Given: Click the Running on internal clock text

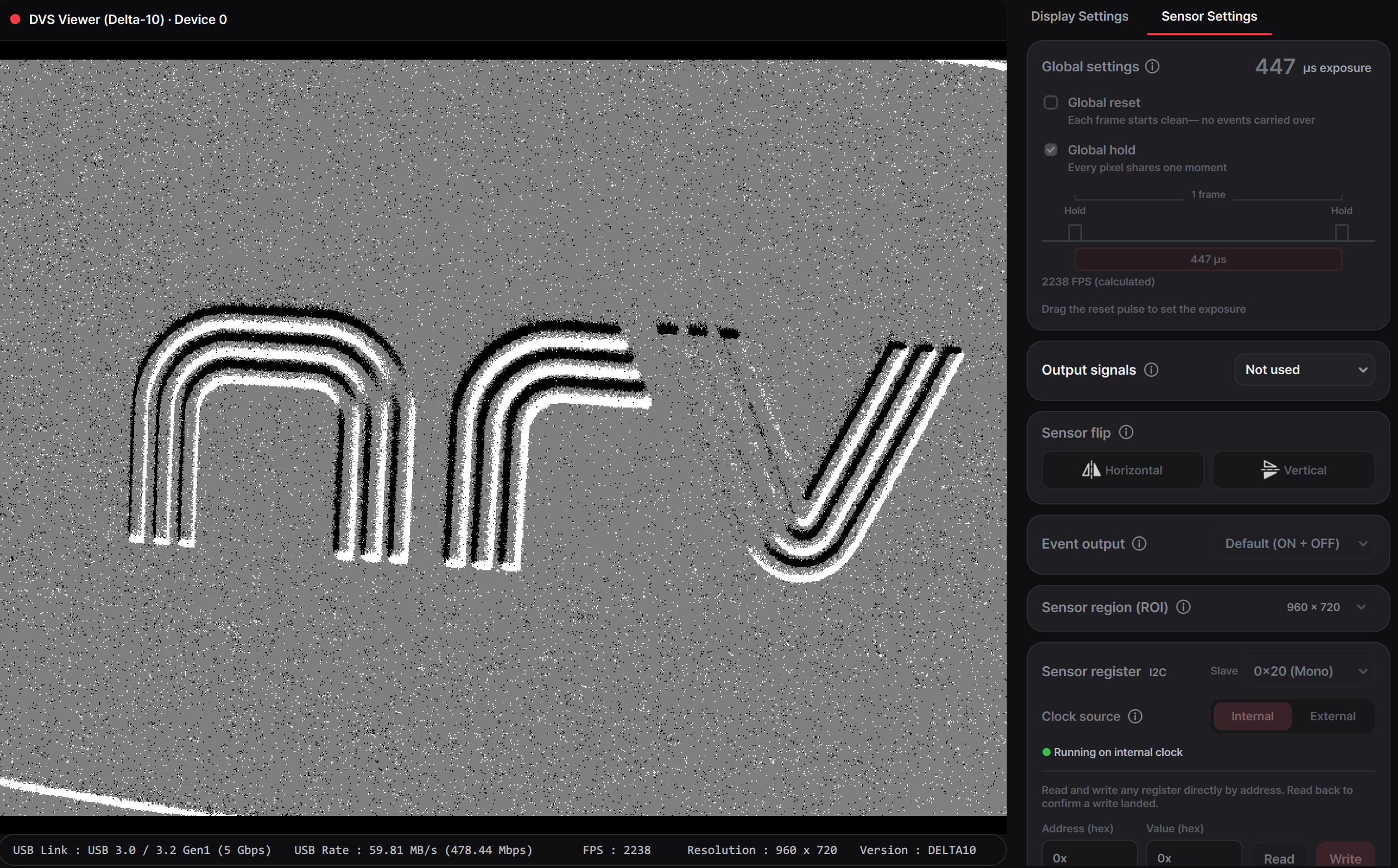Looking at the screenshot, I should click(x=1118, y=752).
